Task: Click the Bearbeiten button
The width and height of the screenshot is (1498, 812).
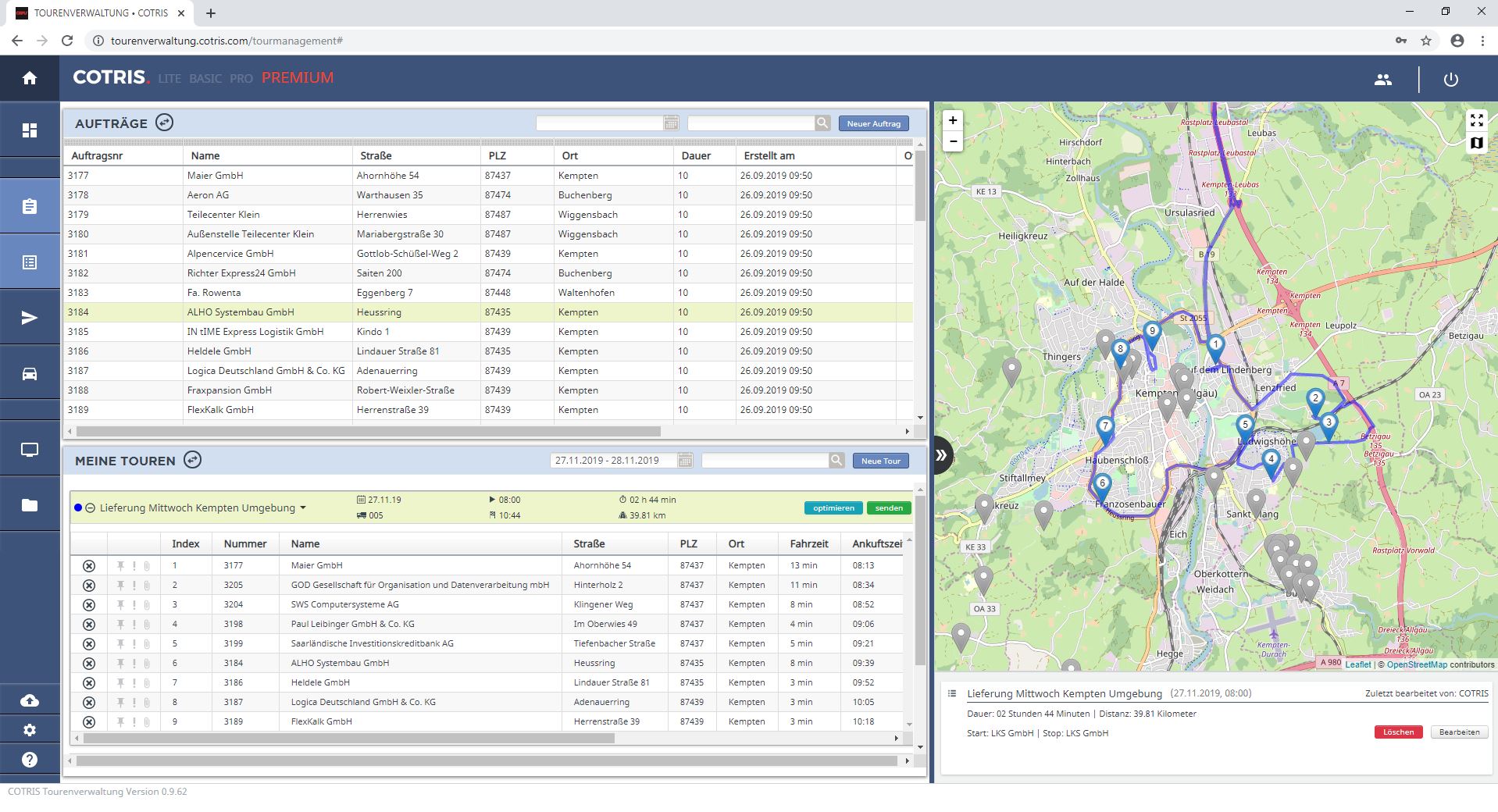Action: tap(1459, 732)
